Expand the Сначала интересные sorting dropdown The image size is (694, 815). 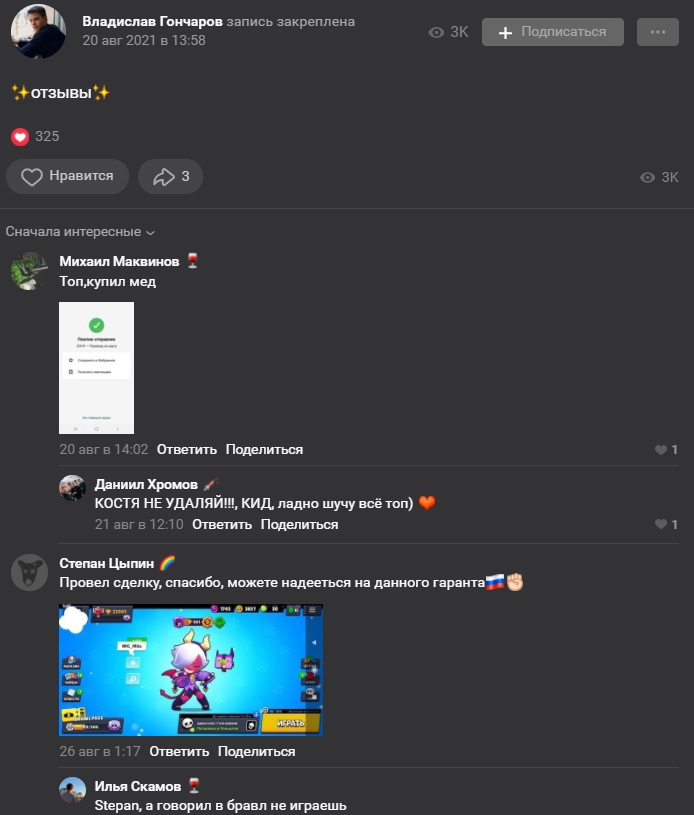80,232
